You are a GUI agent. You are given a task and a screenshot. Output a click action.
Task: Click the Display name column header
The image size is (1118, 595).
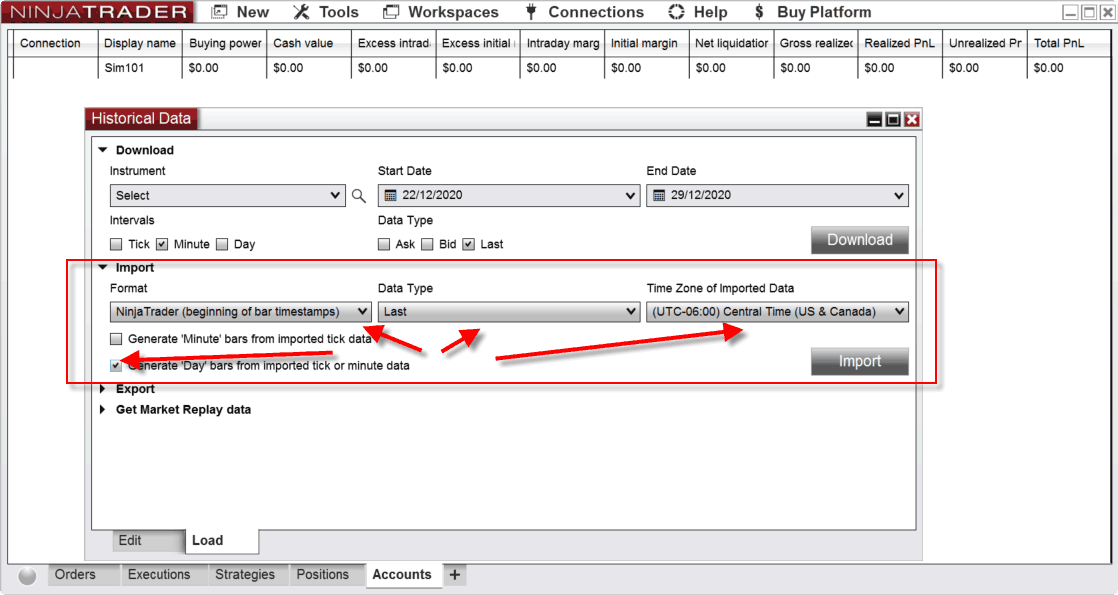click(x=140, y=44)
